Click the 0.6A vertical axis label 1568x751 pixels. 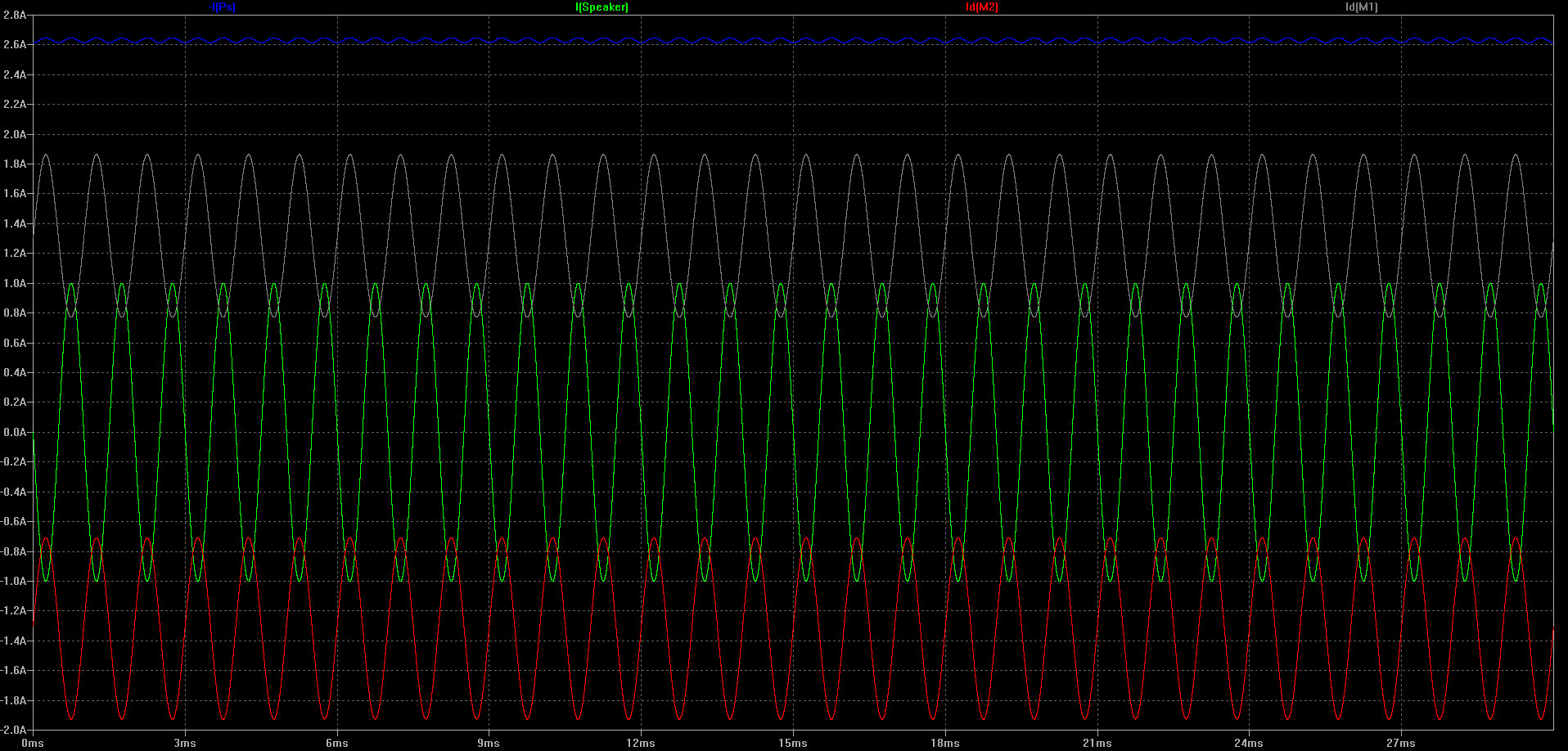pos(15,343)
